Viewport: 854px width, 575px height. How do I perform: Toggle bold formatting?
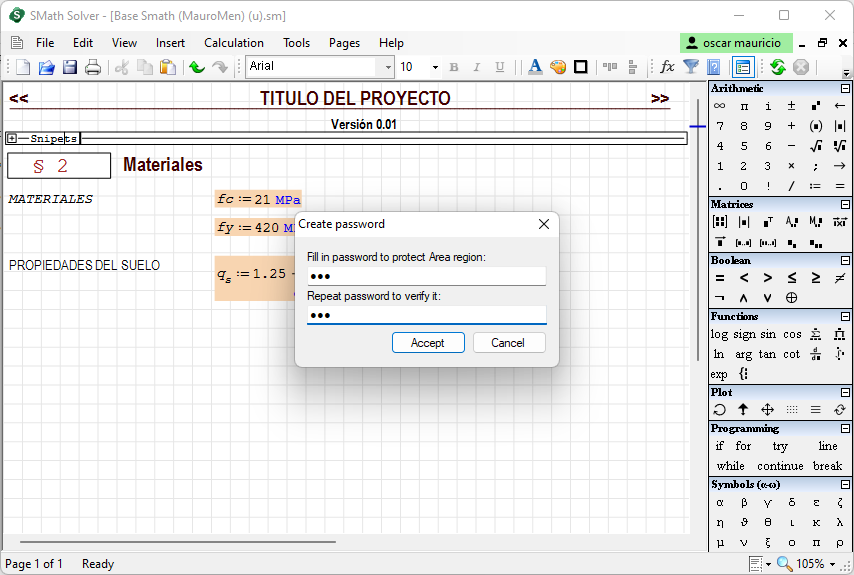pos(454,67)
